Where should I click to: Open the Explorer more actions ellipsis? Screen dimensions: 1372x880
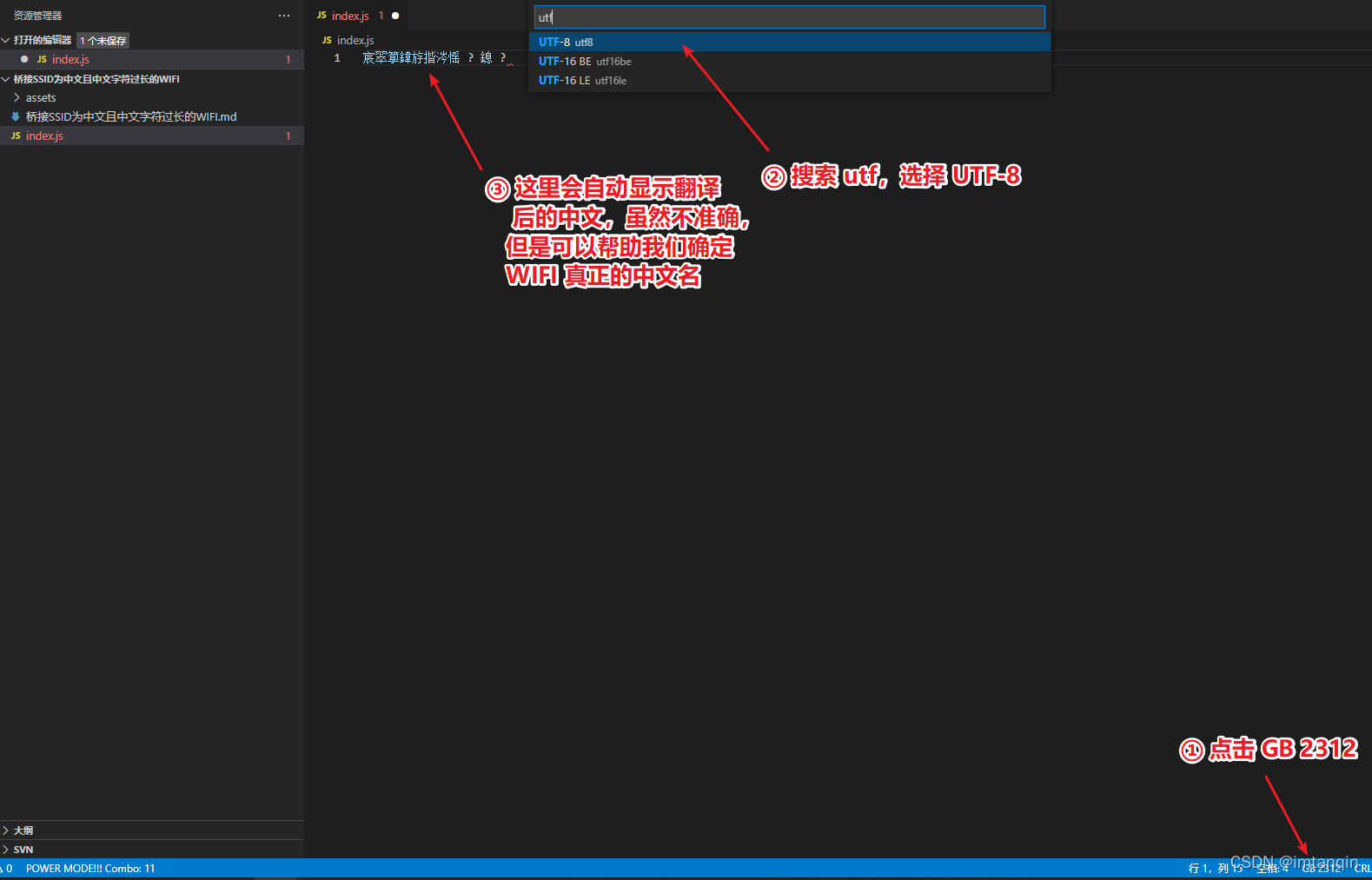click(284, 16)
